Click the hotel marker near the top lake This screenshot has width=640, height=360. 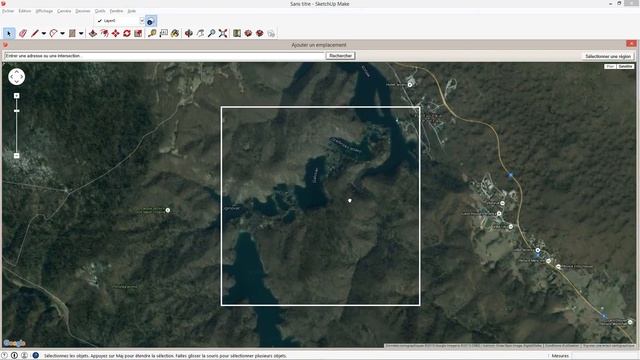pyautogui.click(x=410, y=84)
